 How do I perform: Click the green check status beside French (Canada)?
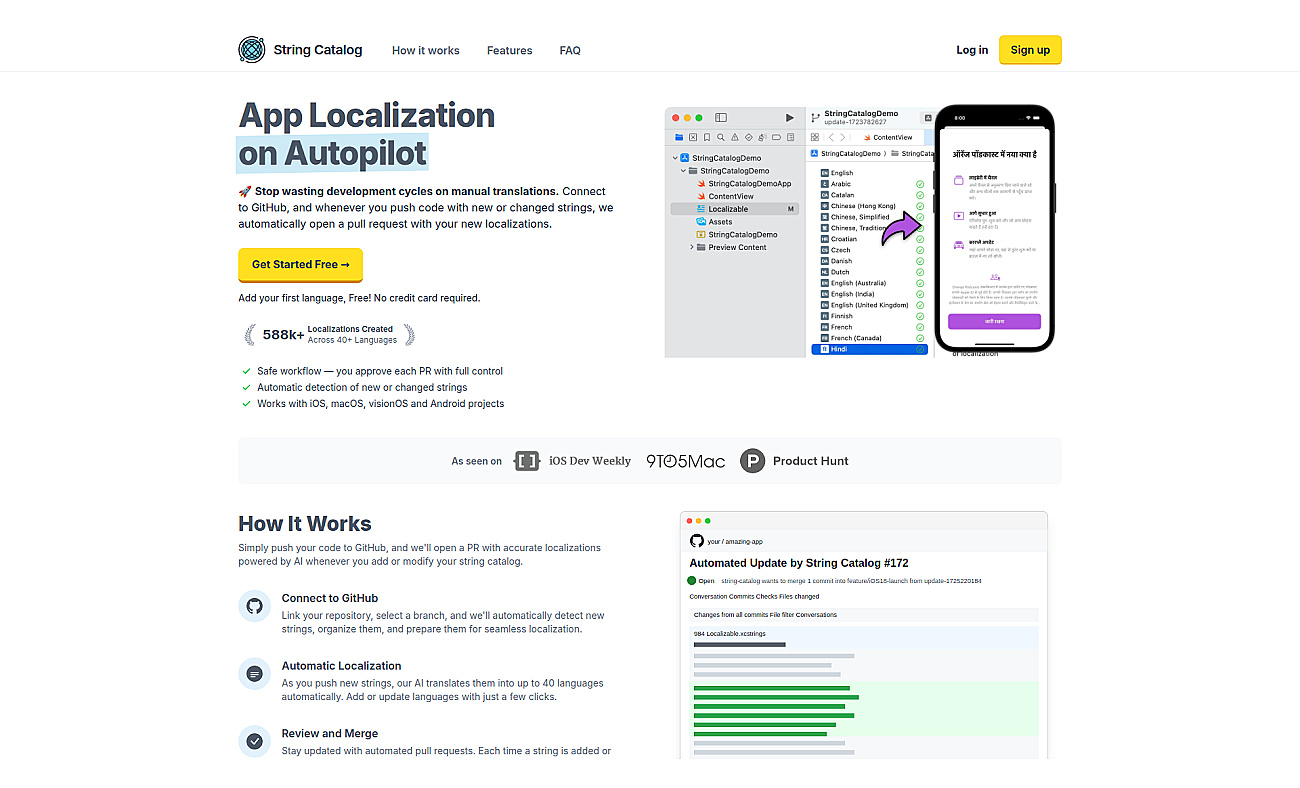click(x=920, y=338)
